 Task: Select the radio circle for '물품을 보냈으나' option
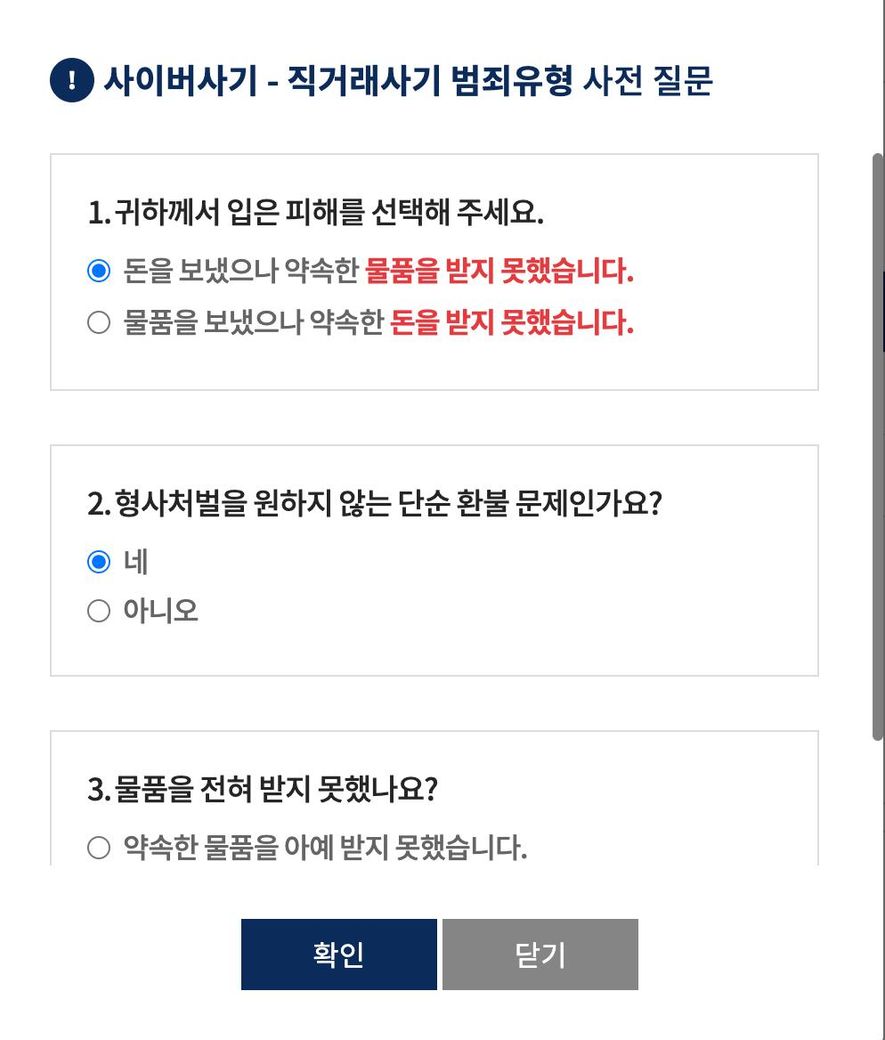pyautogui.click(x=98, y=323)
